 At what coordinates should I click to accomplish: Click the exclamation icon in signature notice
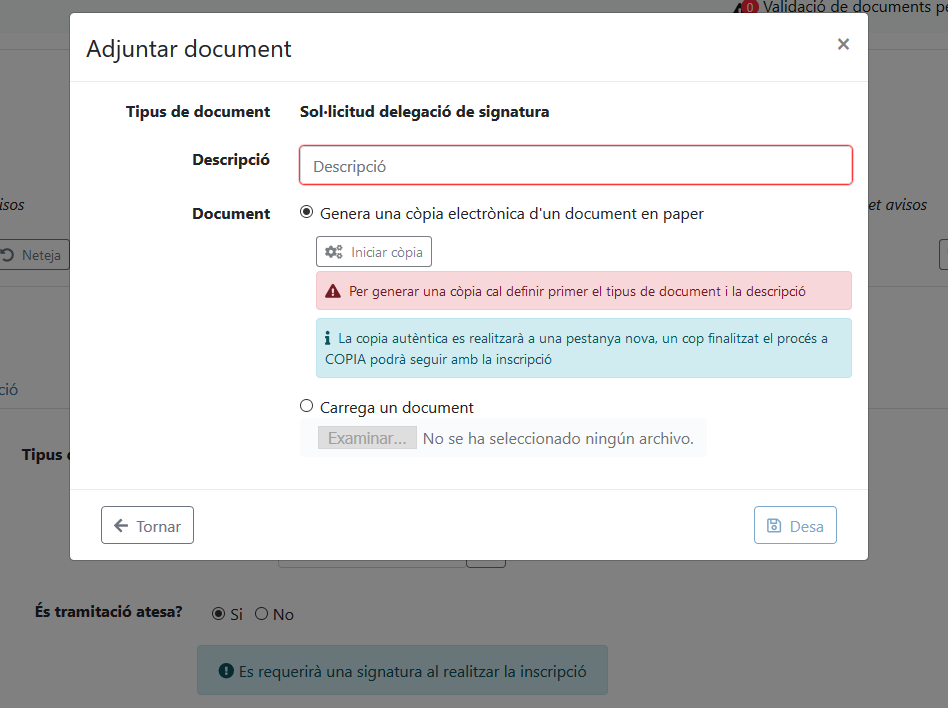[226, 672]
